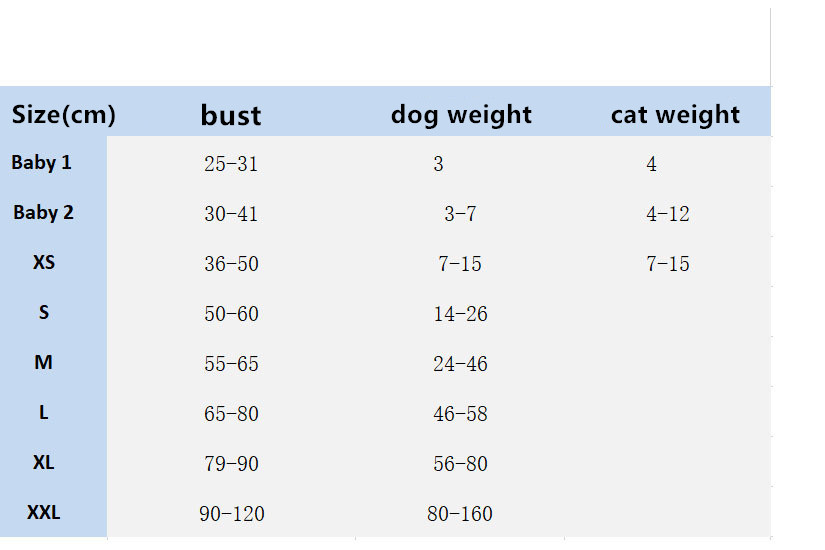
Task: Click the XS size label
Action: coord(44,262)
